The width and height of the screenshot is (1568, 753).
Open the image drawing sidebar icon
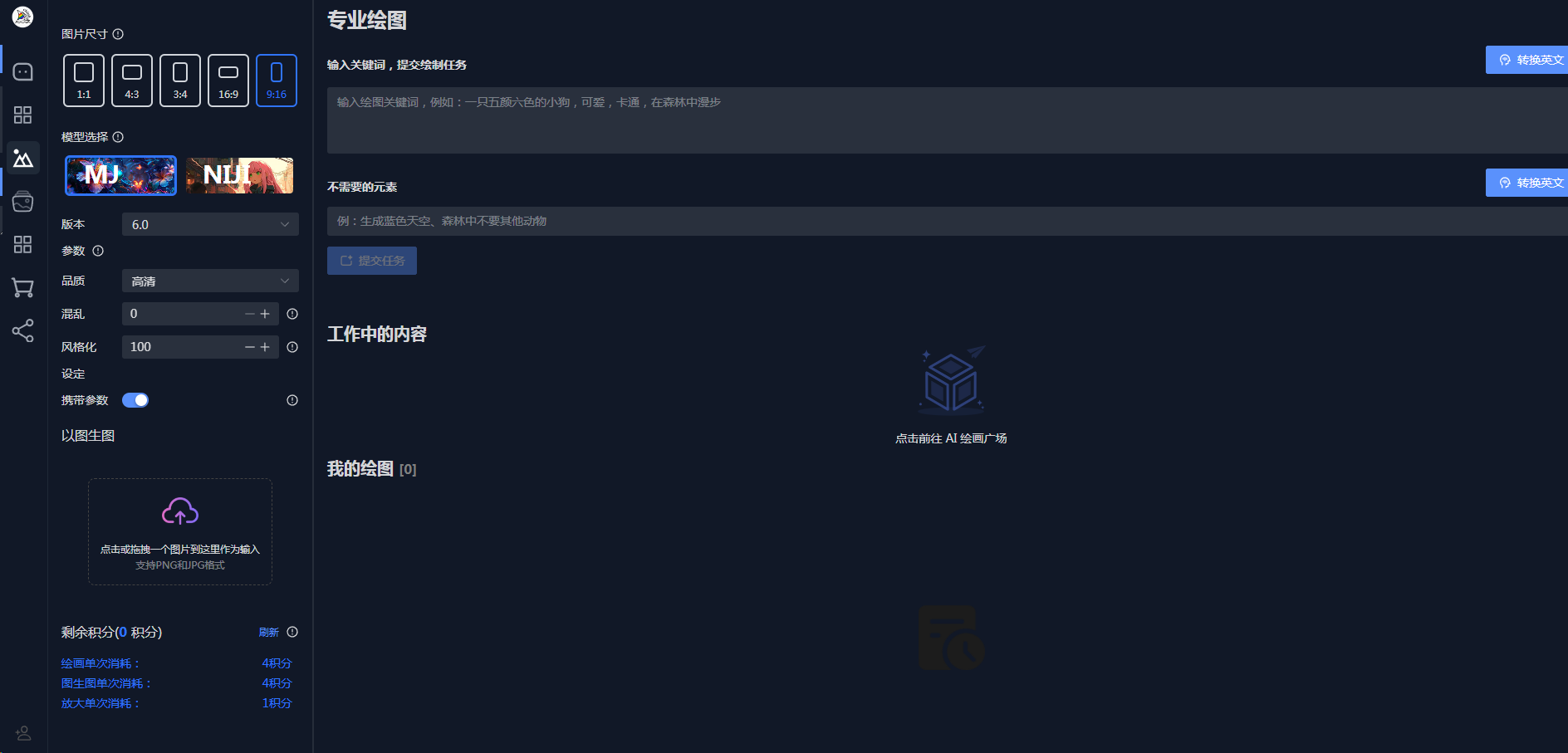(23, 159)
